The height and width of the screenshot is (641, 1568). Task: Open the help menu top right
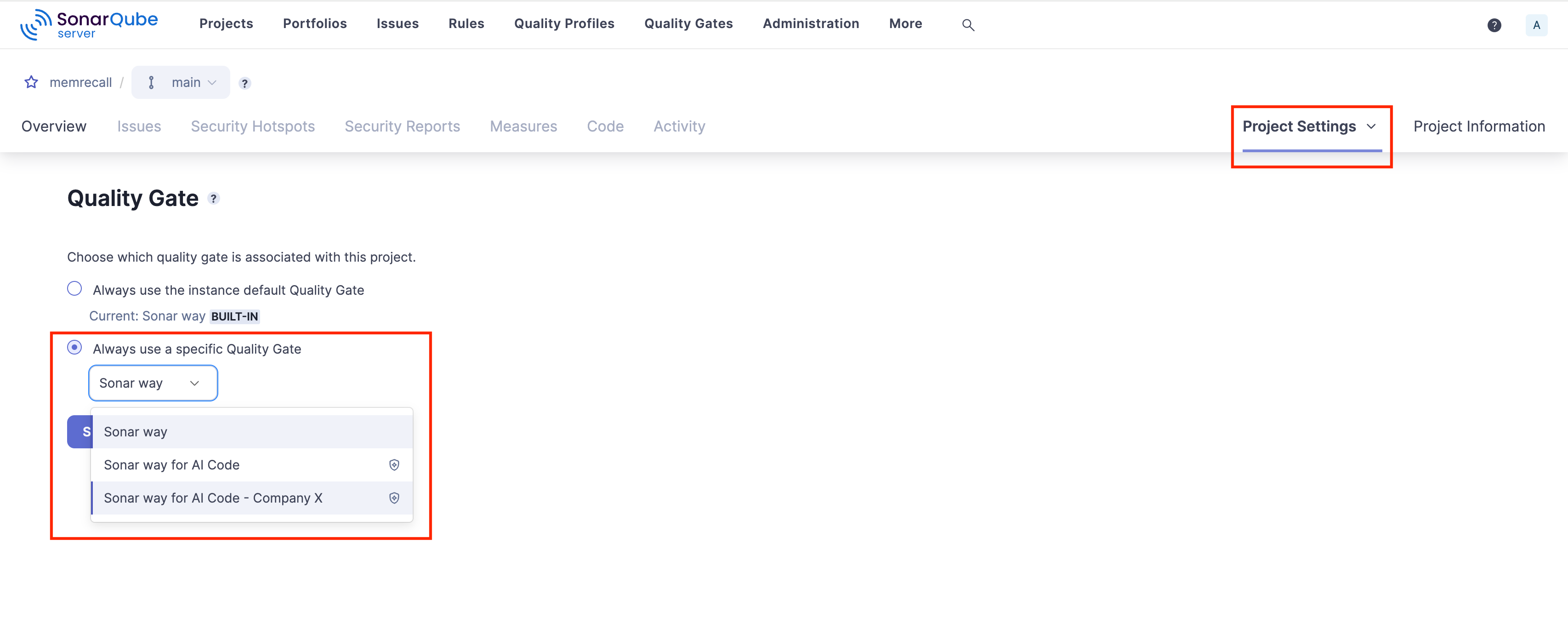click(x=1495, y=25)
